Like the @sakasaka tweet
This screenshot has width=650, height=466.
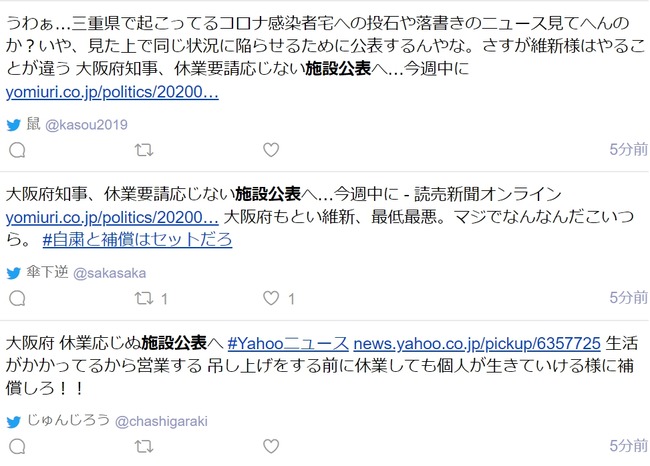(271, 298)
